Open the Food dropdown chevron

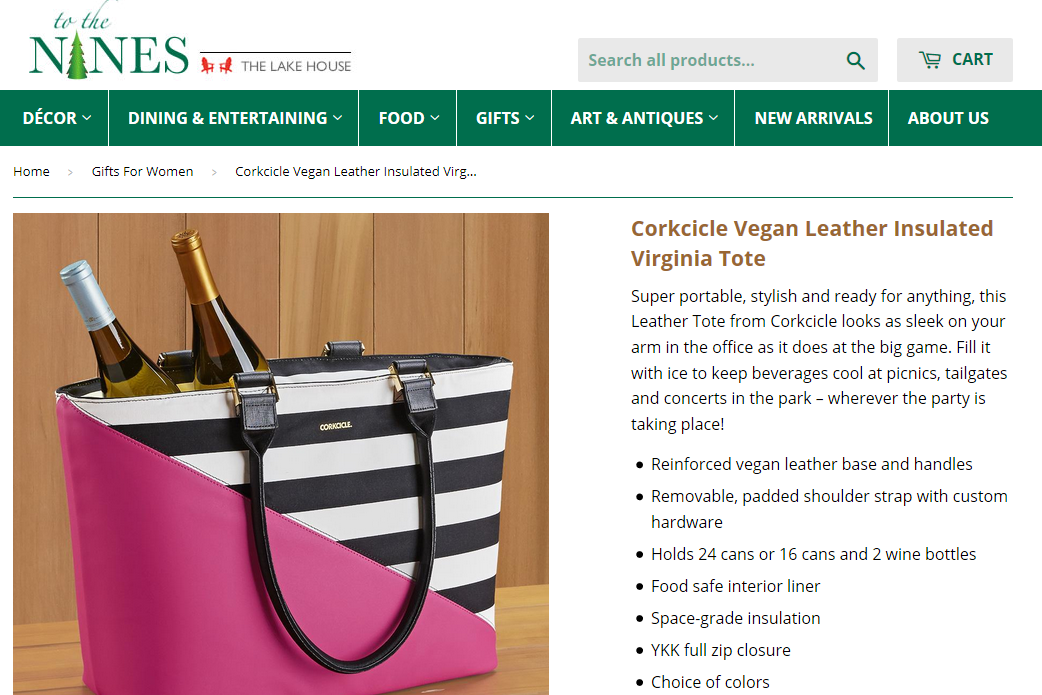tap(435, 118)
